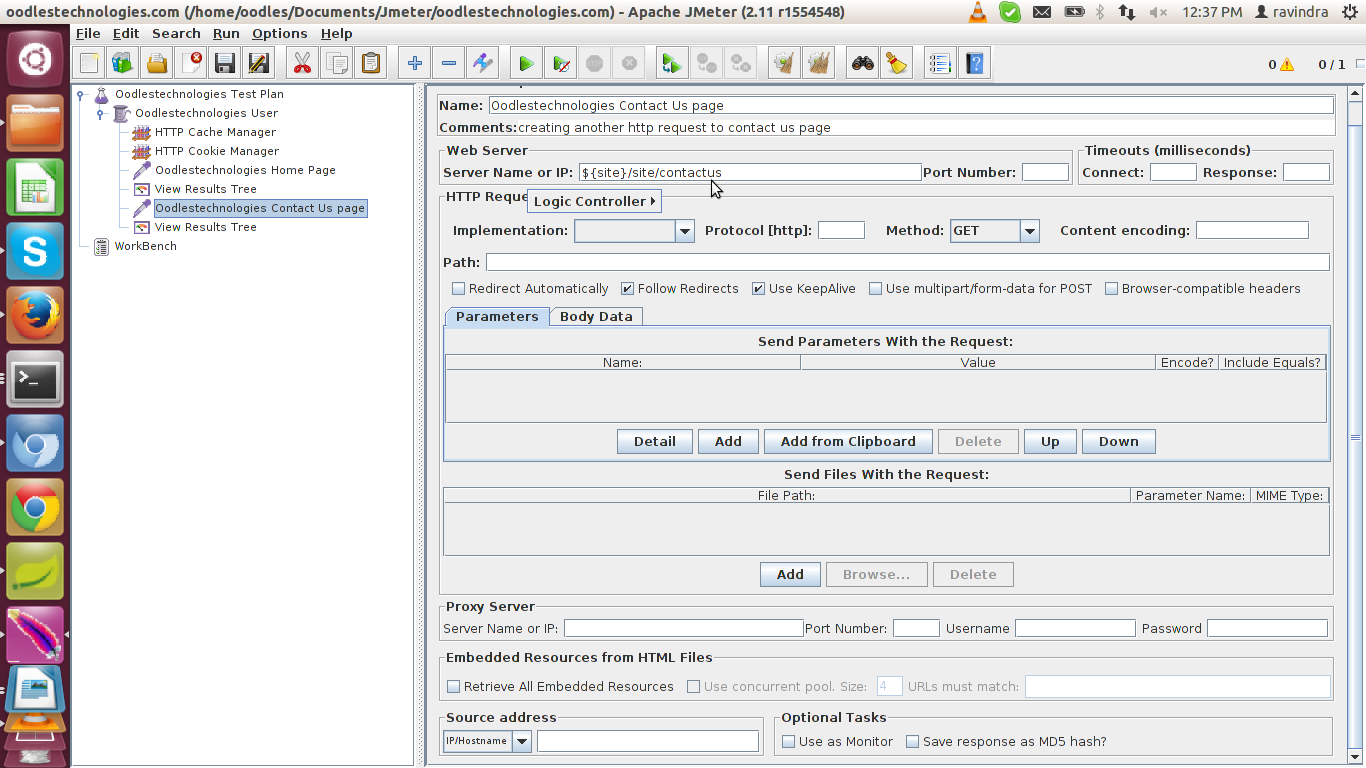Switch to the Parameters tab
The height and width of the screenshot is (768, 1366).
click(497, 317)
